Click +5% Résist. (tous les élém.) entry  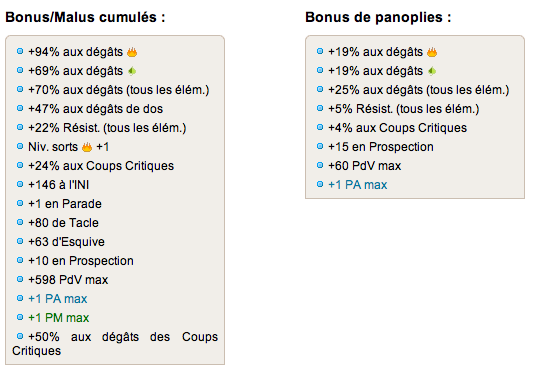[404, 109]
